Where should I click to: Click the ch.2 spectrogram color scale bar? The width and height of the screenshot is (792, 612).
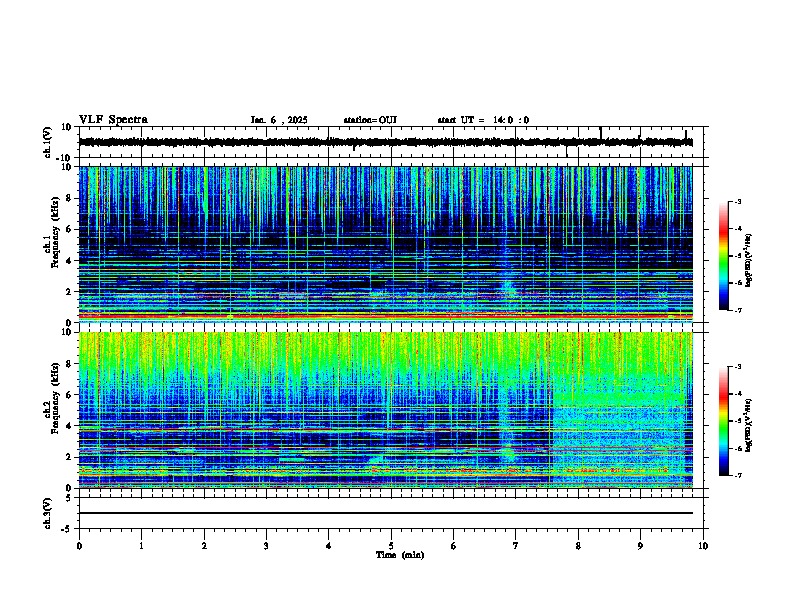click(723, 421)
